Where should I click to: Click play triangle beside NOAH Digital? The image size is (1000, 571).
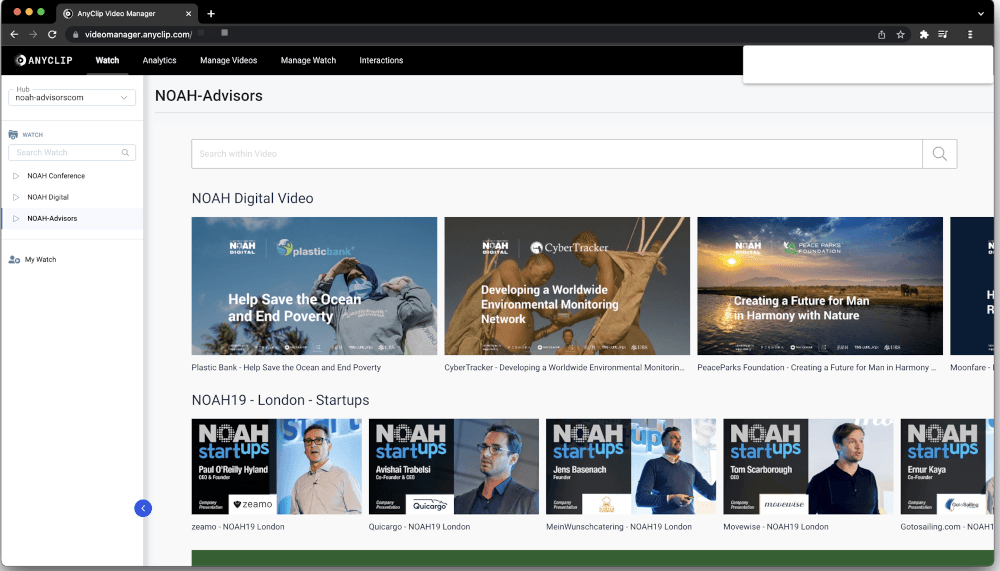[16, 197]
